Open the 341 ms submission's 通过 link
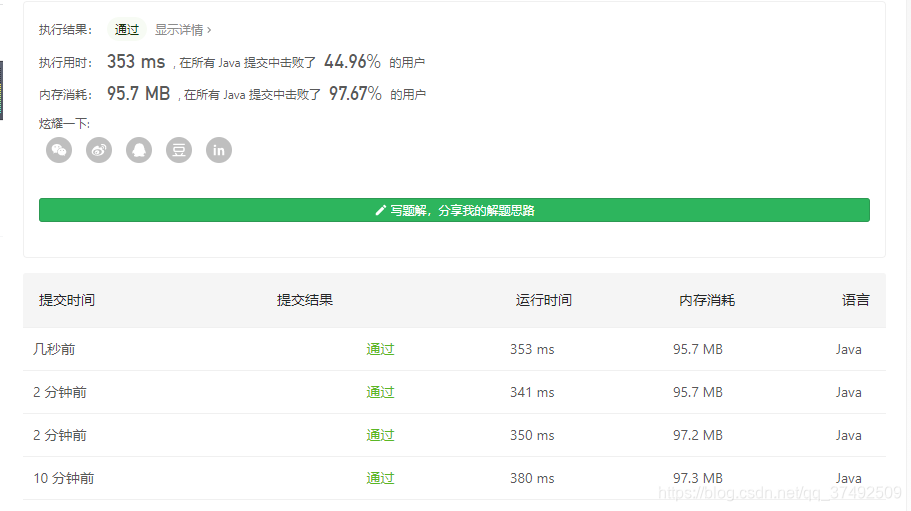The height and width of the screenshot is (511, 911). (x=381, y=392)
